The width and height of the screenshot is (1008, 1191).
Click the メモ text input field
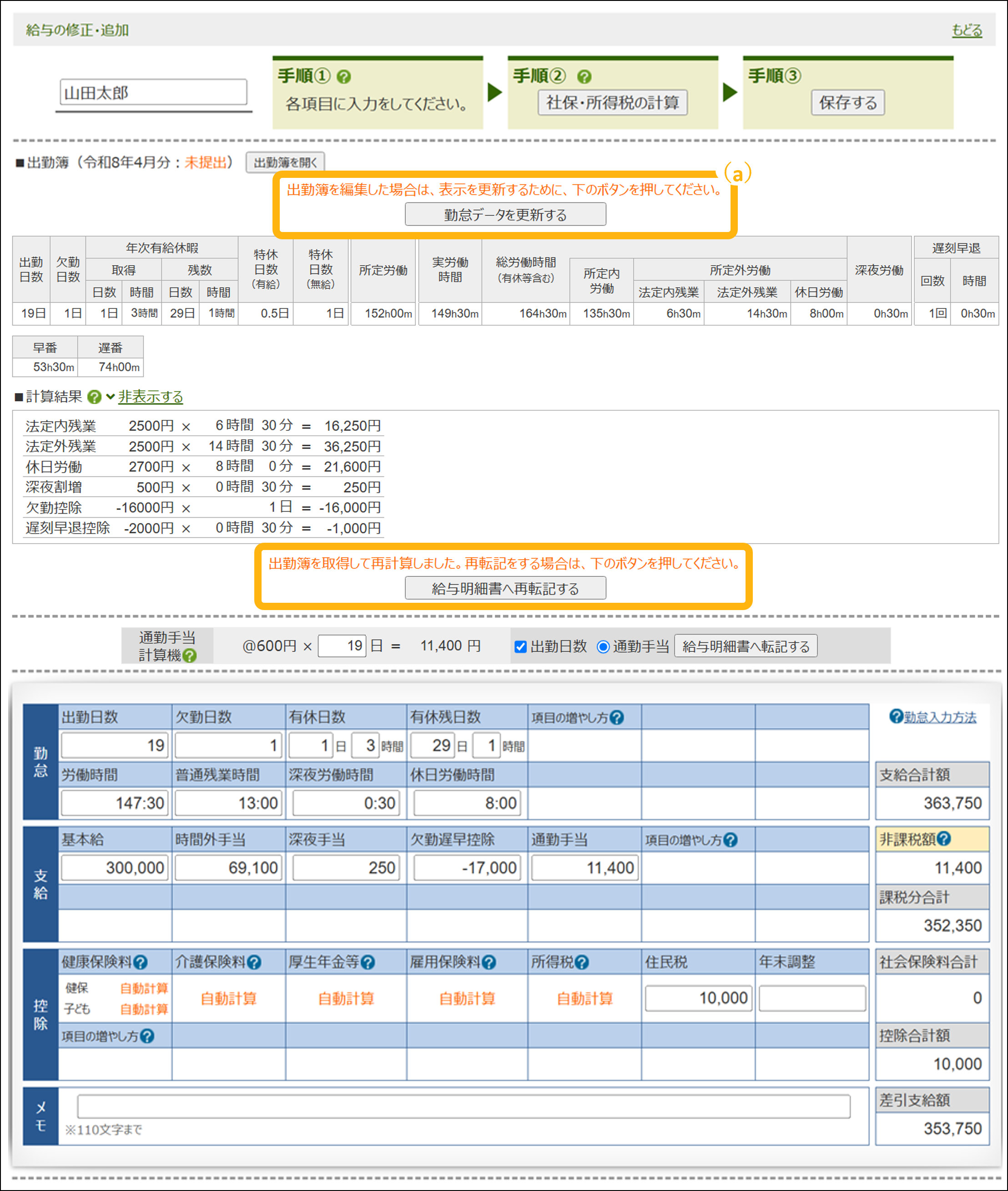point(463,1106)
